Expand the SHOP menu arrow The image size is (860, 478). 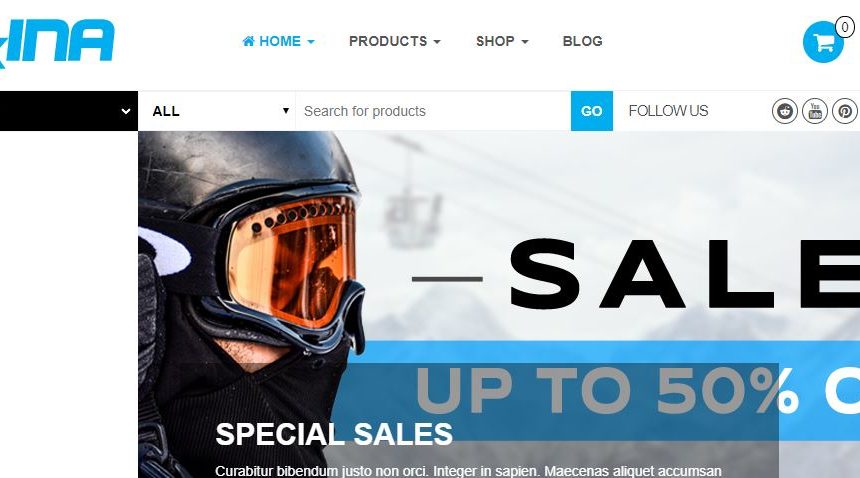pyautogui.click(x=524, y=42)
